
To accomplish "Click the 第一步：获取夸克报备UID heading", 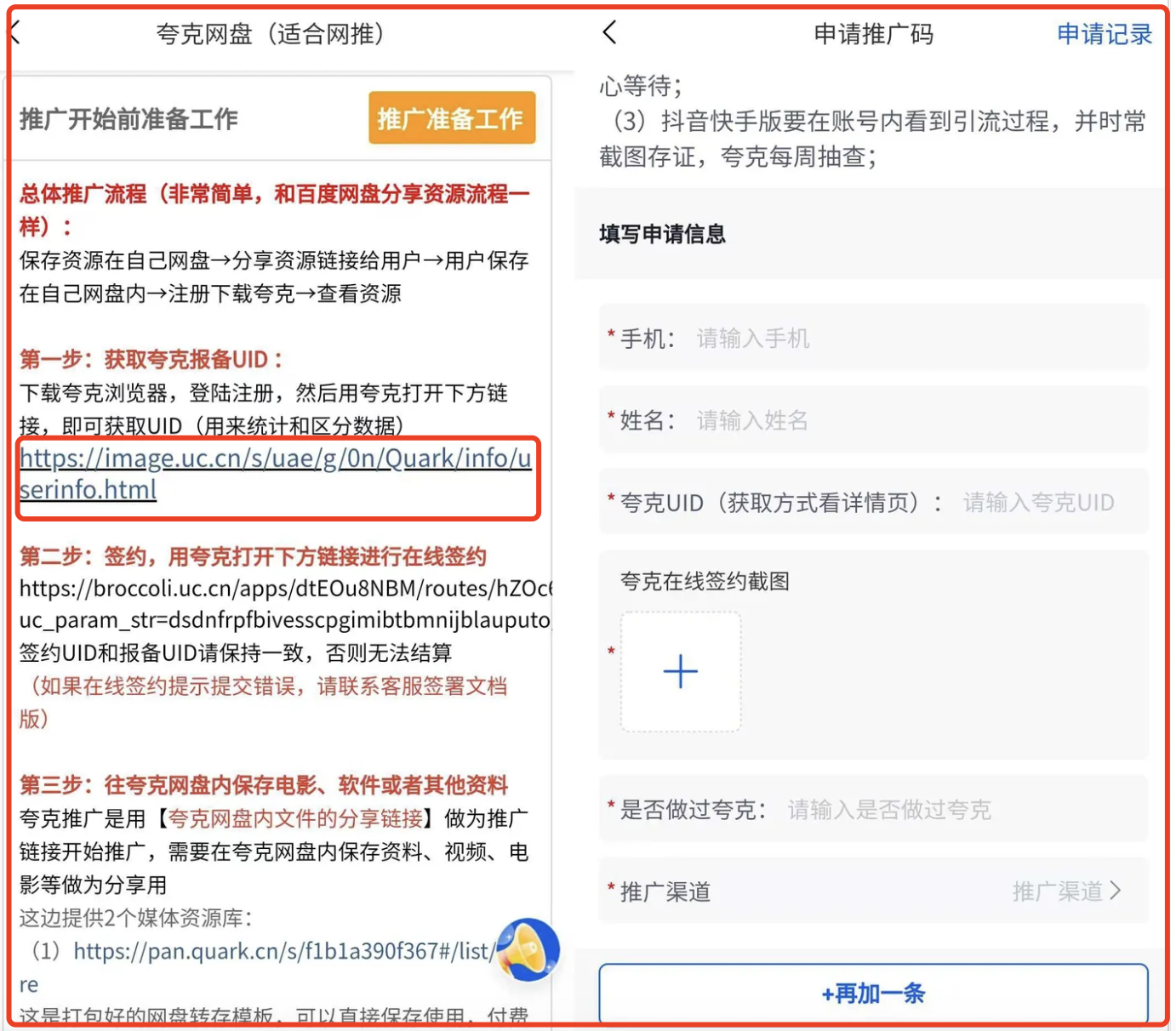I will click(x=151, y=359).
